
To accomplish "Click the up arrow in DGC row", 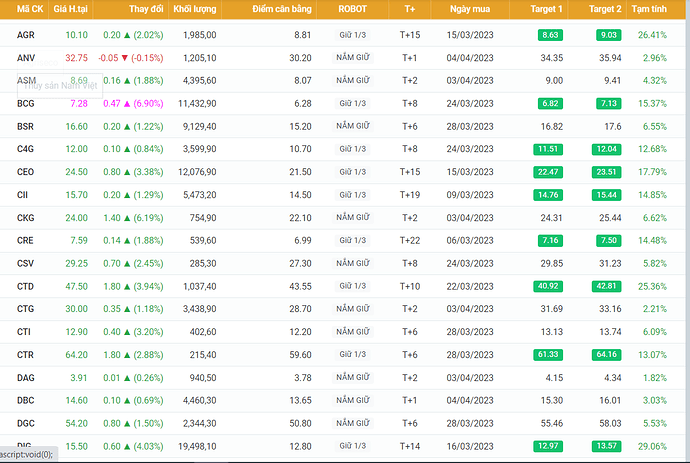I will (x=127, y=423).
